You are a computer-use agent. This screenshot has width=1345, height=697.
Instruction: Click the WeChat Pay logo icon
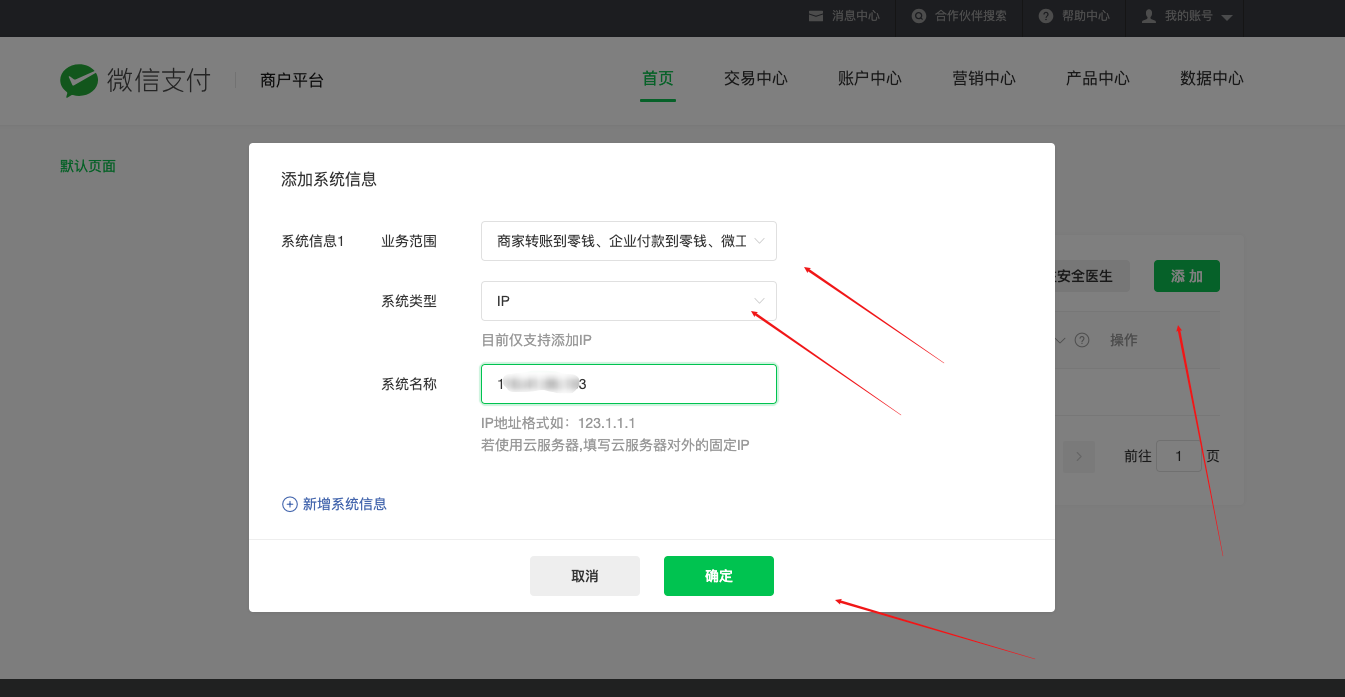79,80
